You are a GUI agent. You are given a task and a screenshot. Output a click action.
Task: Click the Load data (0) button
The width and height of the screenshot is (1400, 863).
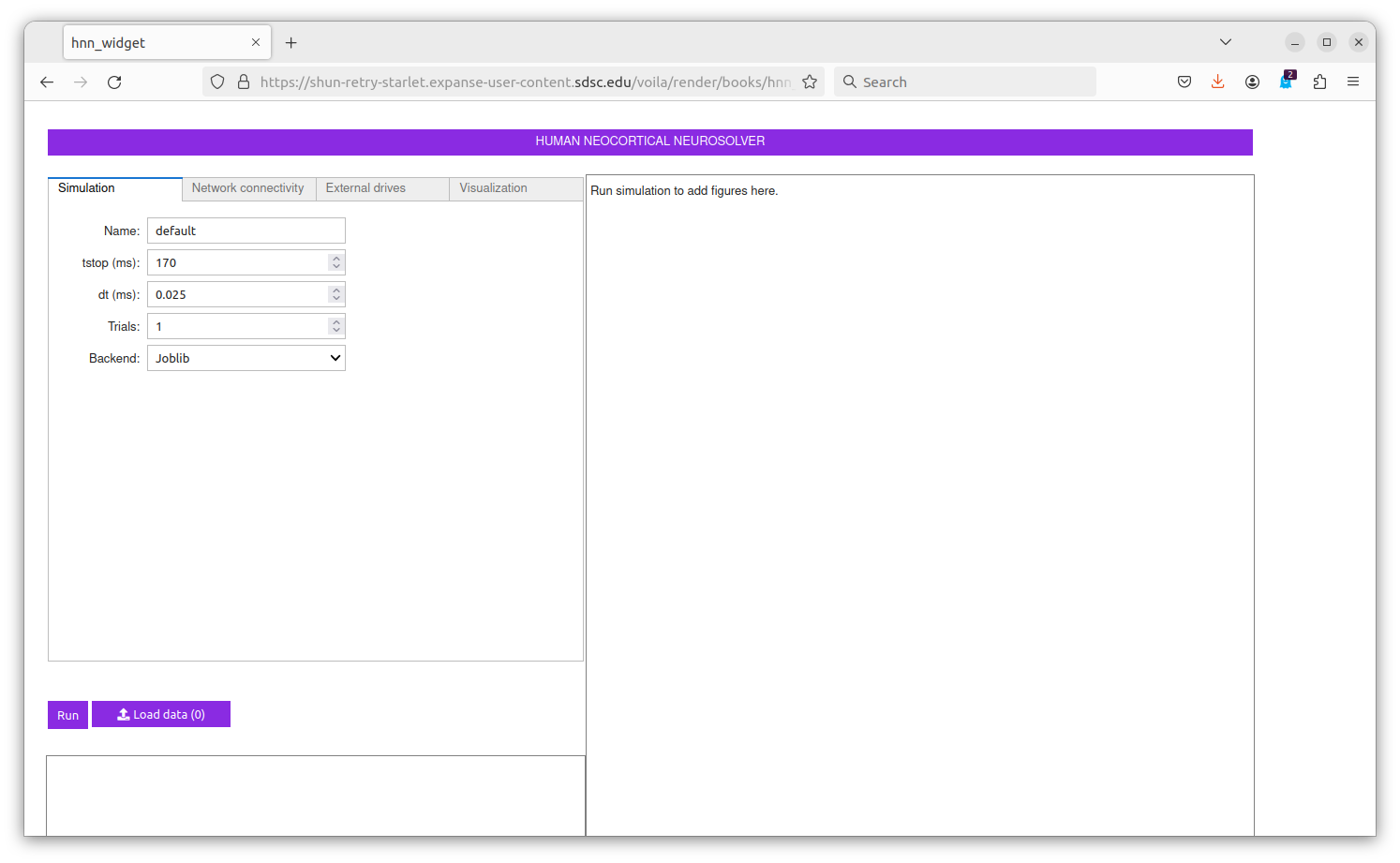[161, 715]
